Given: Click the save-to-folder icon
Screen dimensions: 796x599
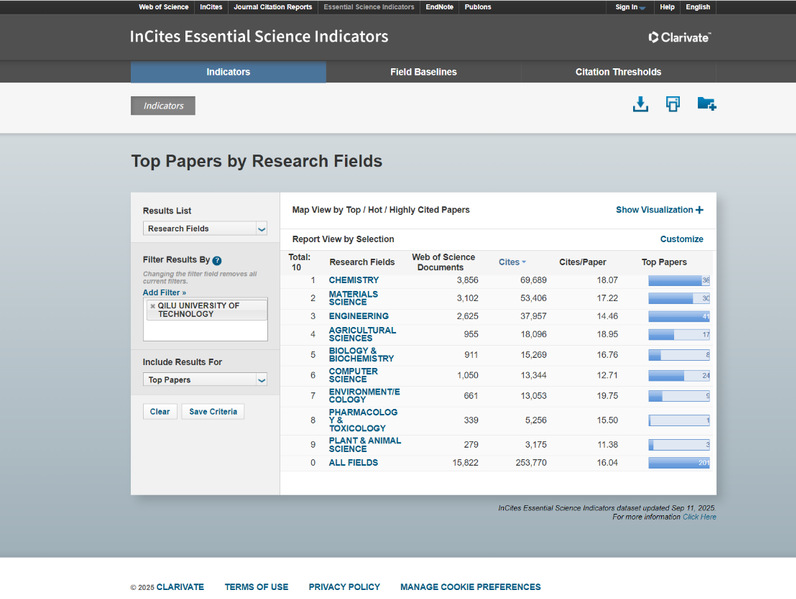Looking at the screenshot, I should (x=706, y=104).
